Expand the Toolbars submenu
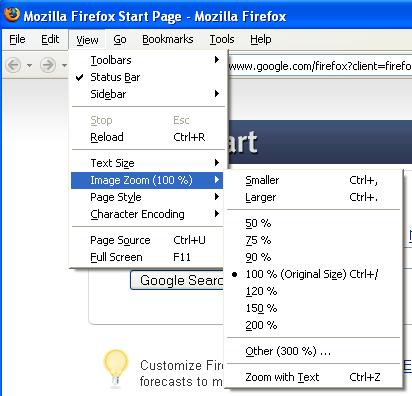The width and height of the screenshot is (412, 396). 148,60
